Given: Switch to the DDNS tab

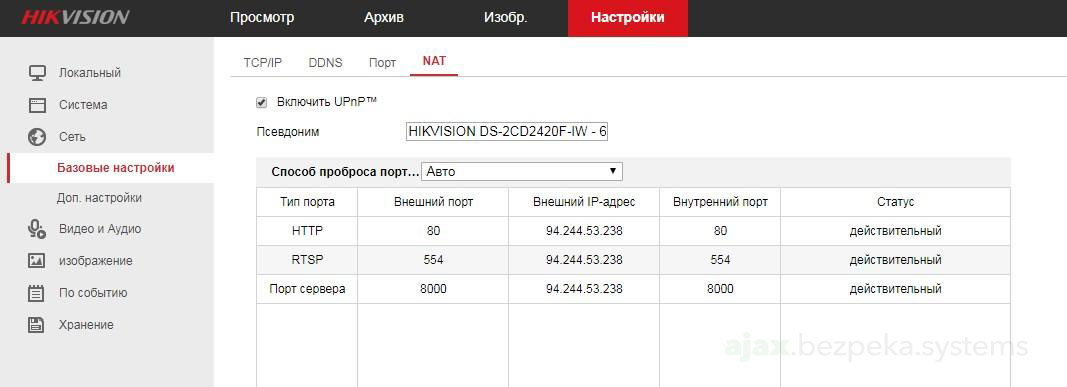Looking at the screenshot, I should point(325,63).
